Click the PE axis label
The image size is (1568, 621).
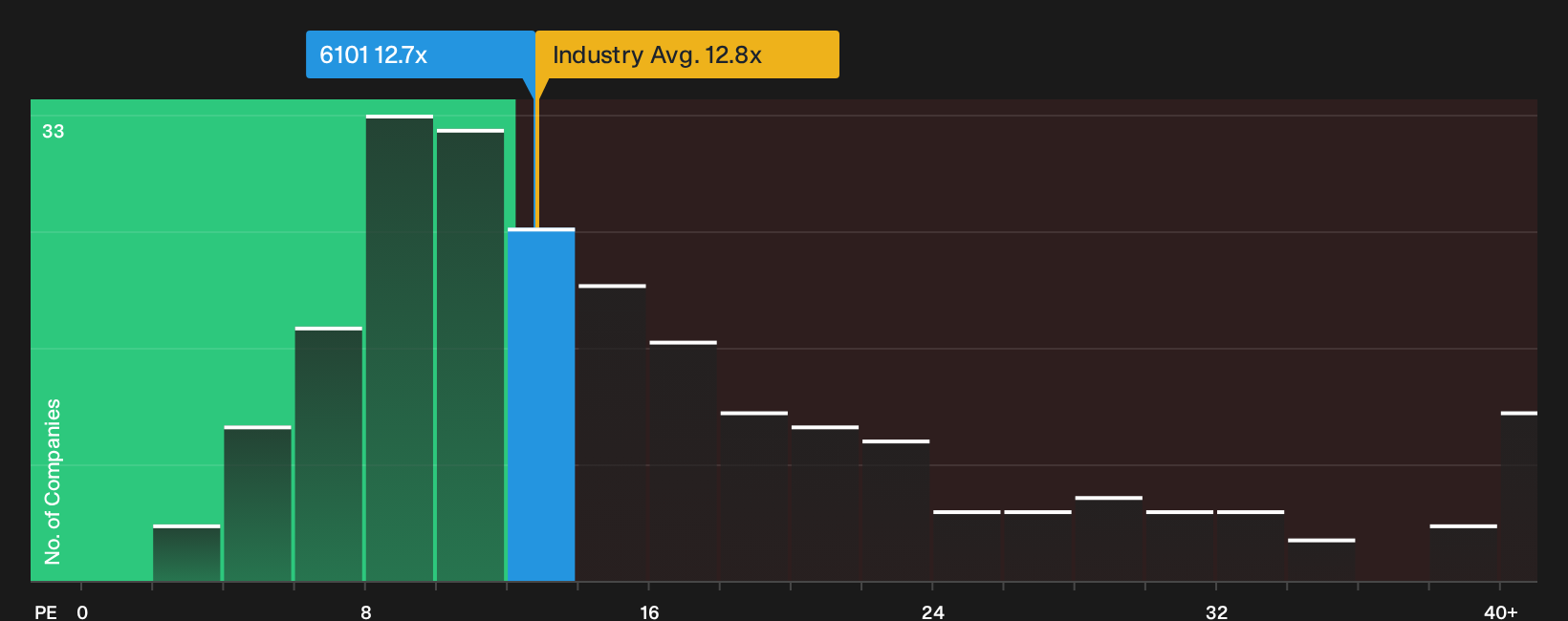click(x=46, y=611)
